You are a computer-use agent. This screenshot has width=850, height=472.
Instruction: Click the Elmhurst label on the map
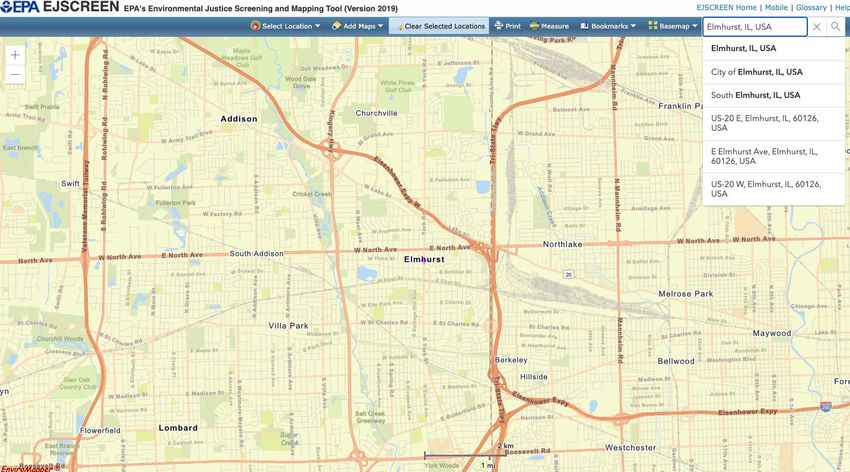point(424,260)
